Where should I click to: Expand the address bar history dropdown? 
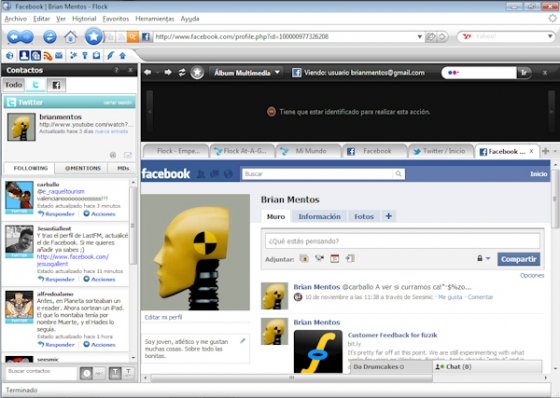point(420,36)
